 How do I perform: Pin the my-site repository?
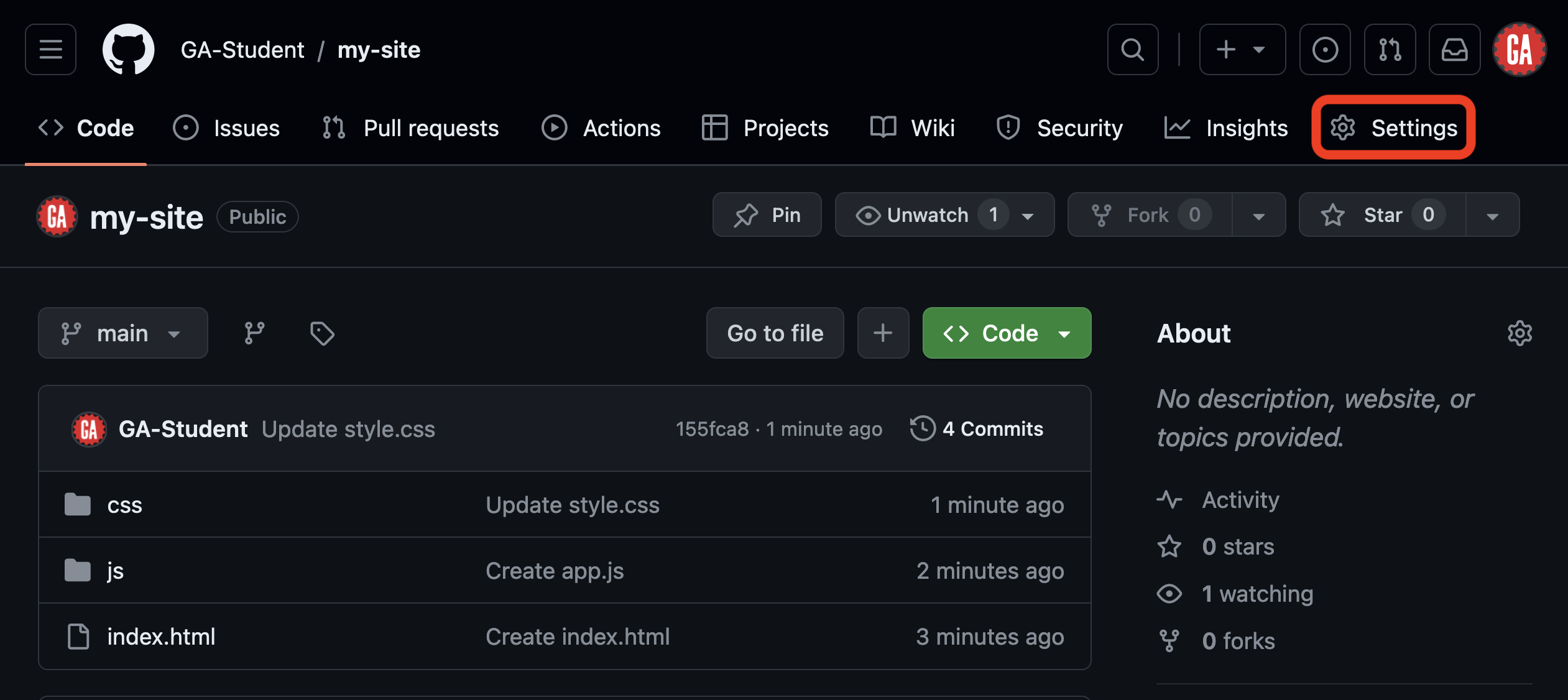[x=767, y=214]
